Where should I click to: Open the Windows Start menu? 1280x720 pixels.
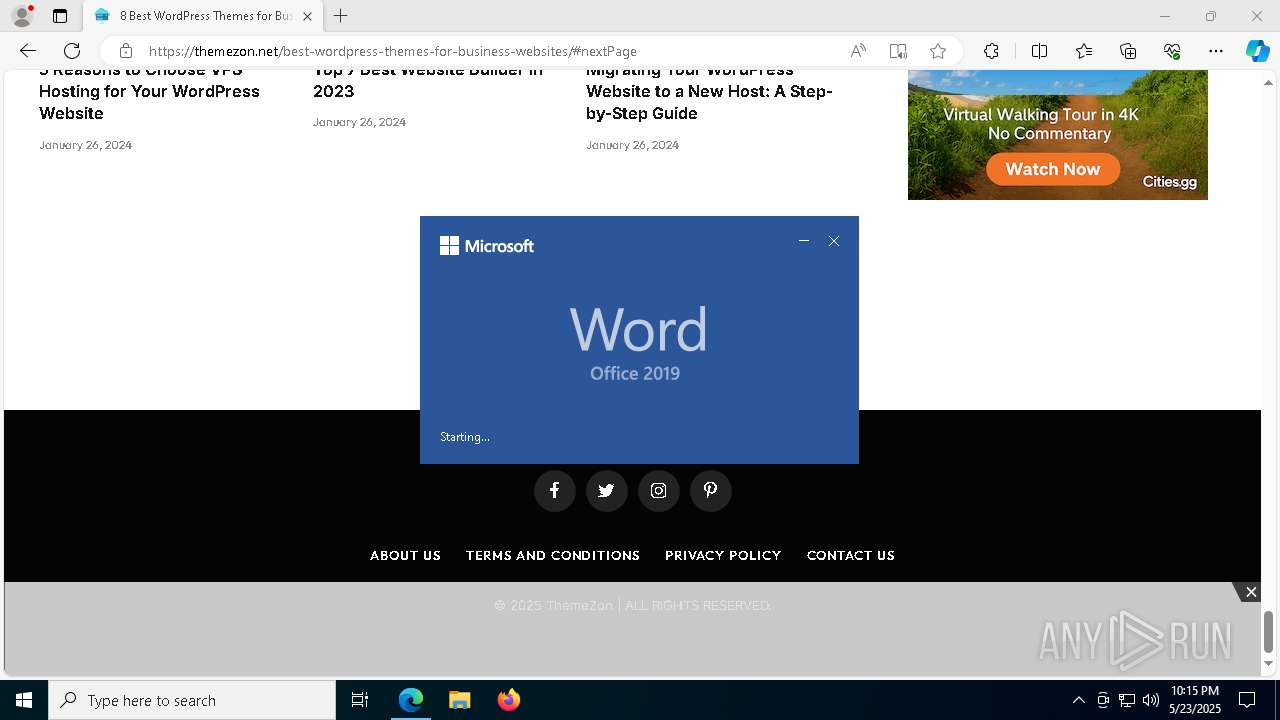[x=24, y=700]
